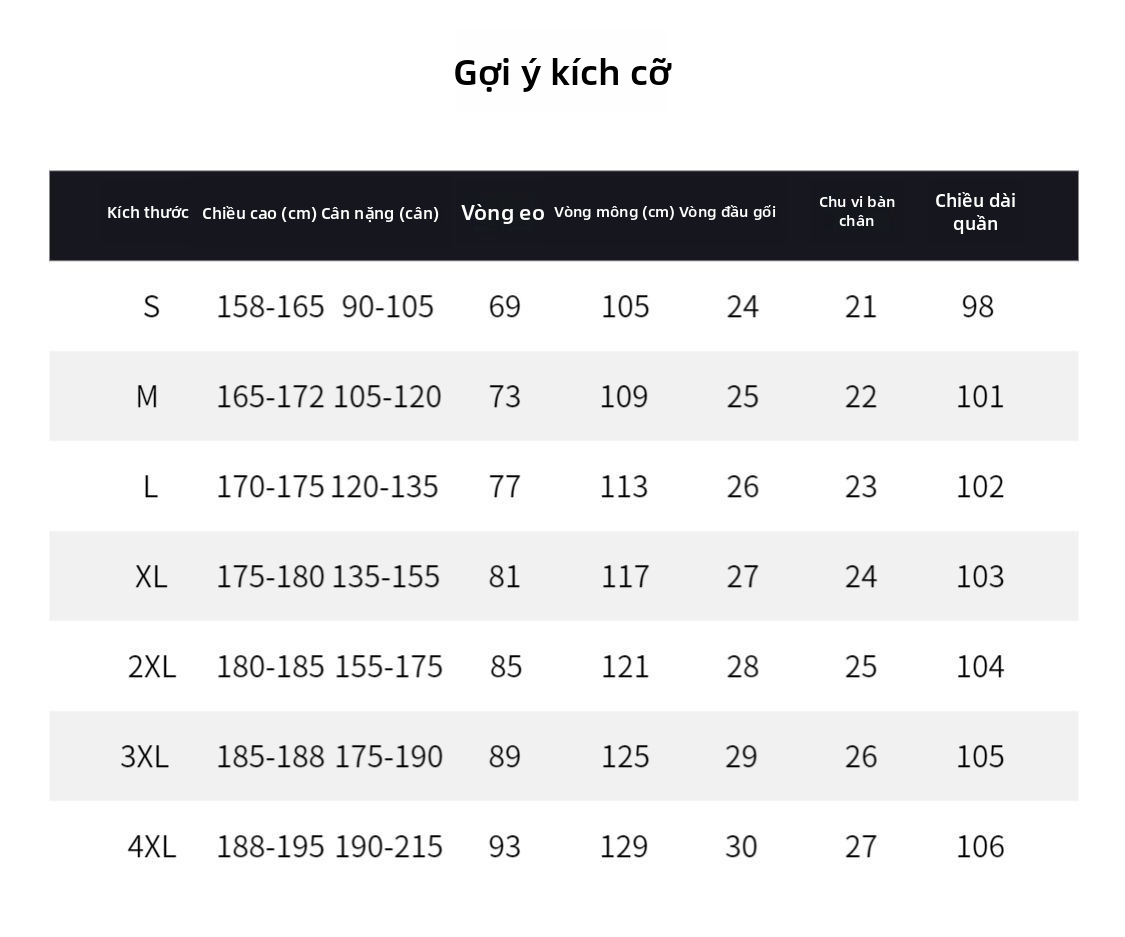Click the 'Cân nặng (cân)' header
The width and height of the screenshot is (1125, 937).
point(380,213)
